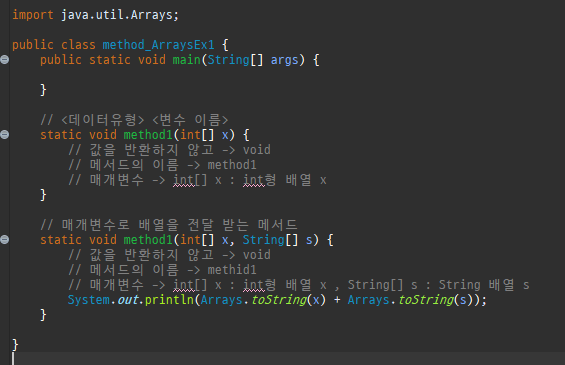Click 'println' in the print statement
The image size is (565, 365).
point(169,300)
